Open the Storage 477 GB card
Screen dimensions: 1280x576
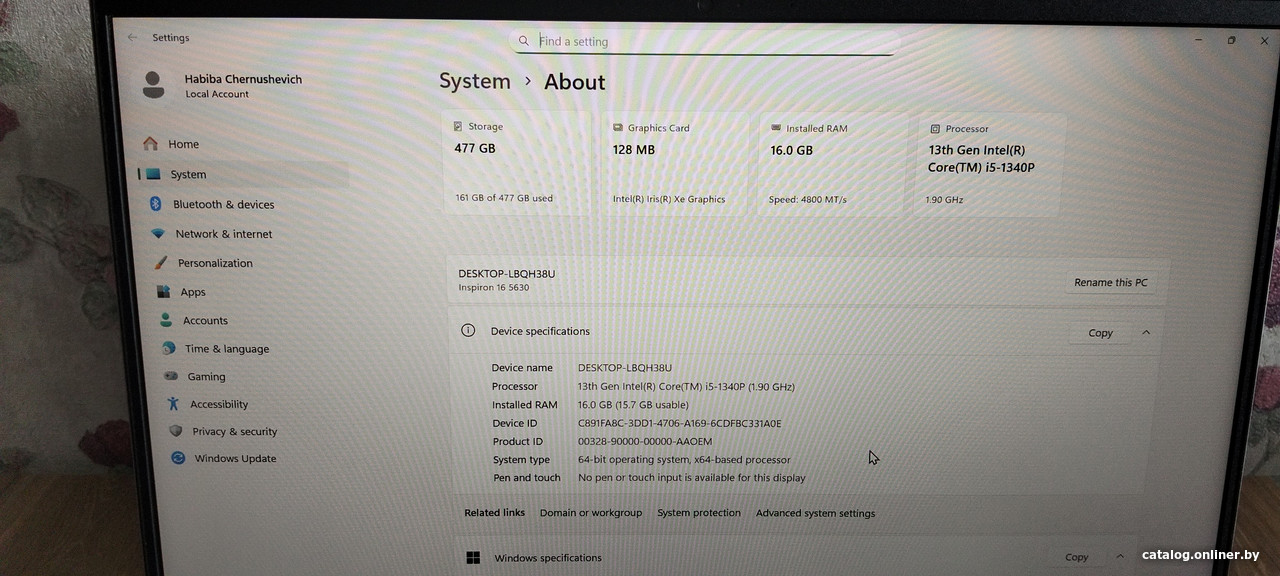[518, 162]
